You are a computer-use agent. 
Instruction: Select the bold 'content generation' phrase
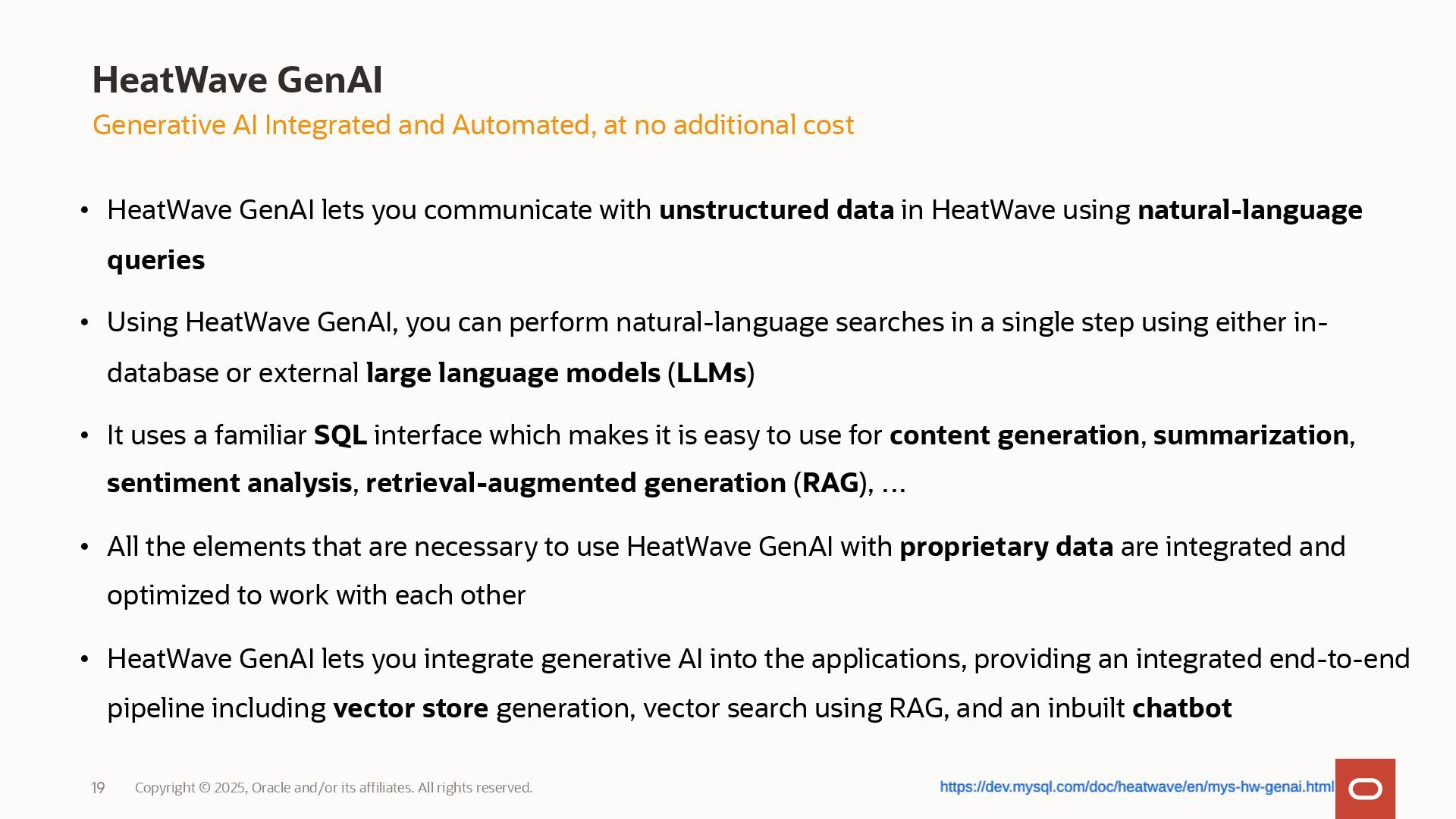[x=1014, y=435]
